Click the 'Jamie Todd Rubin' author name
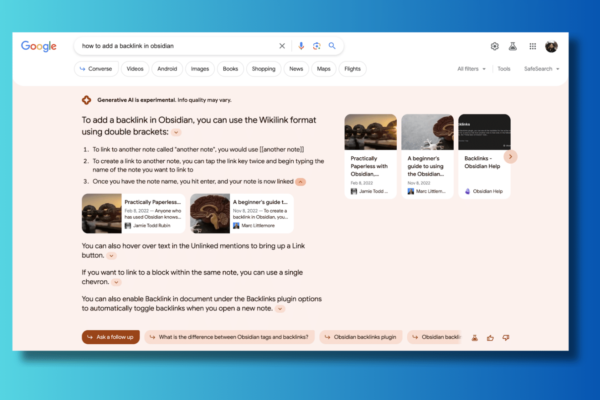The width and height of the screenshot is (600, 400). pos(152,226)
